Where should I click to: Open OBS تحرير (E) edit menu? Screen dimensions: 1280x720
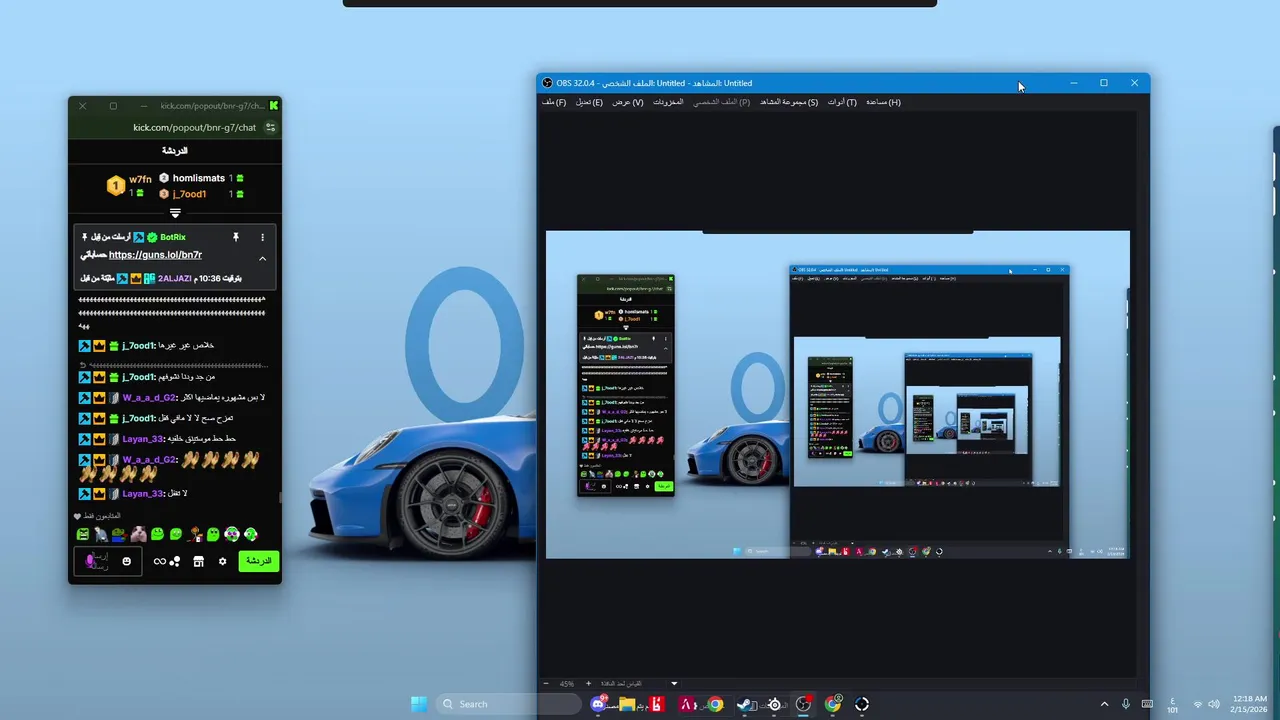pyautogui.click(x=589, y=102)
